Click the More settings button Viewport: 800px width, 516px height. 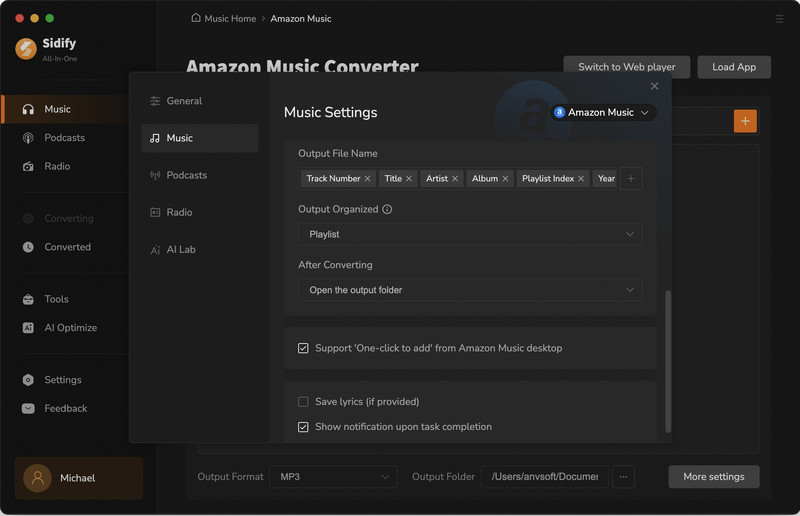pyautogui.click(x=714, y=477)
